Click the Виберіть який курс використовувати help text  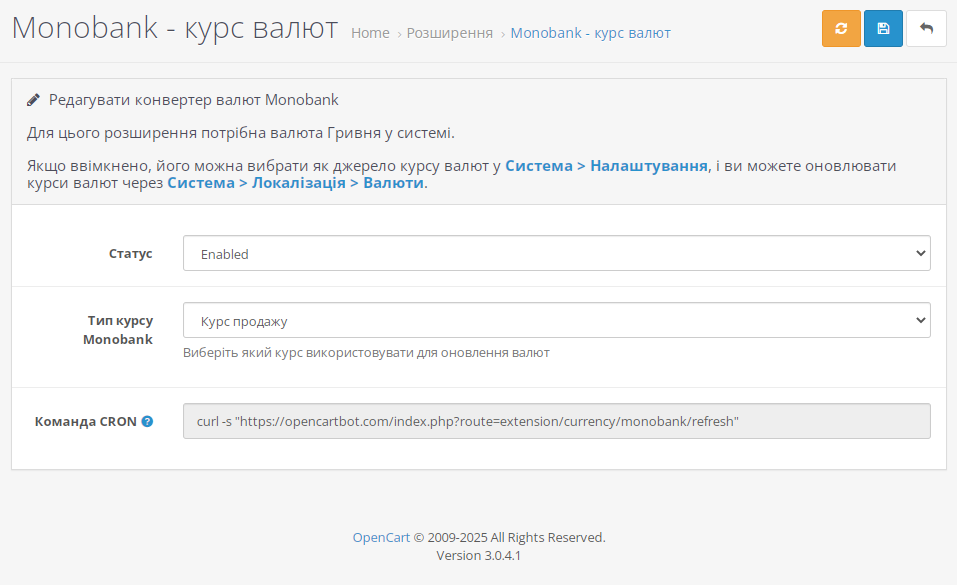tap(366, 353)
